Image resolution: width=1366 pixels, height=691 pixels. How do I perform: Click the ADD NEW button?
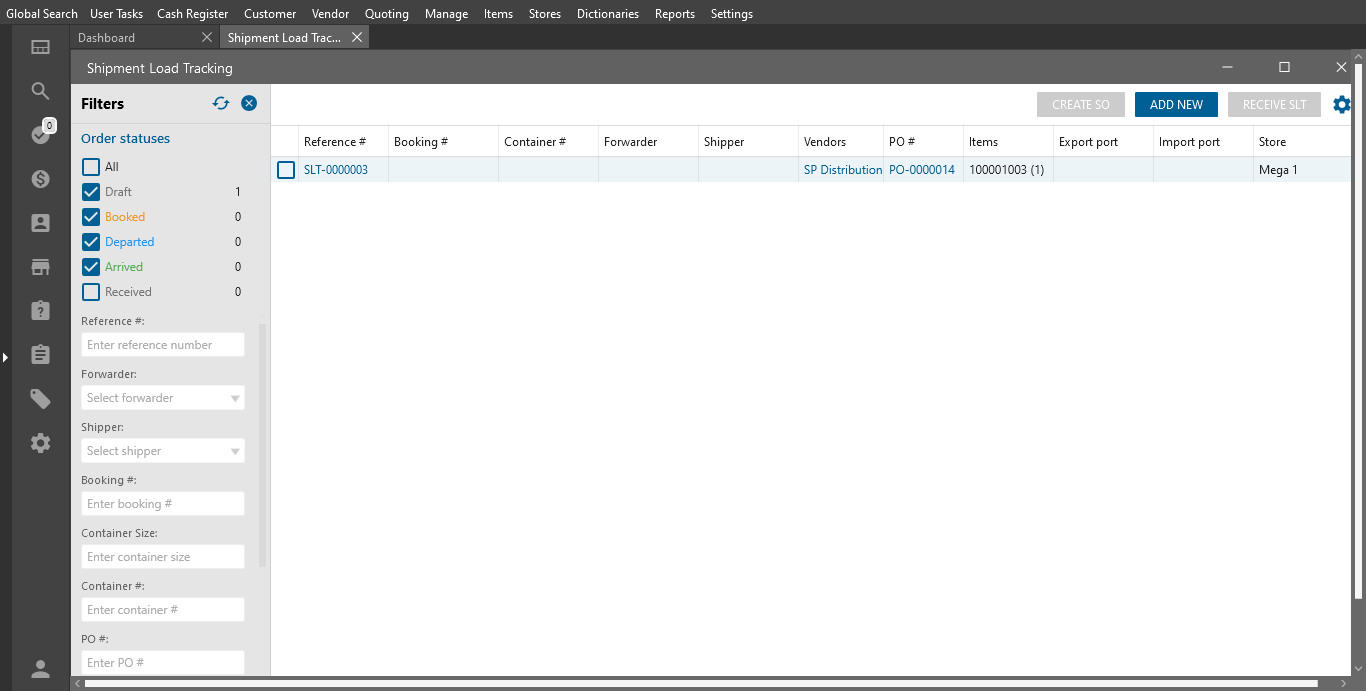(1176, 104)
